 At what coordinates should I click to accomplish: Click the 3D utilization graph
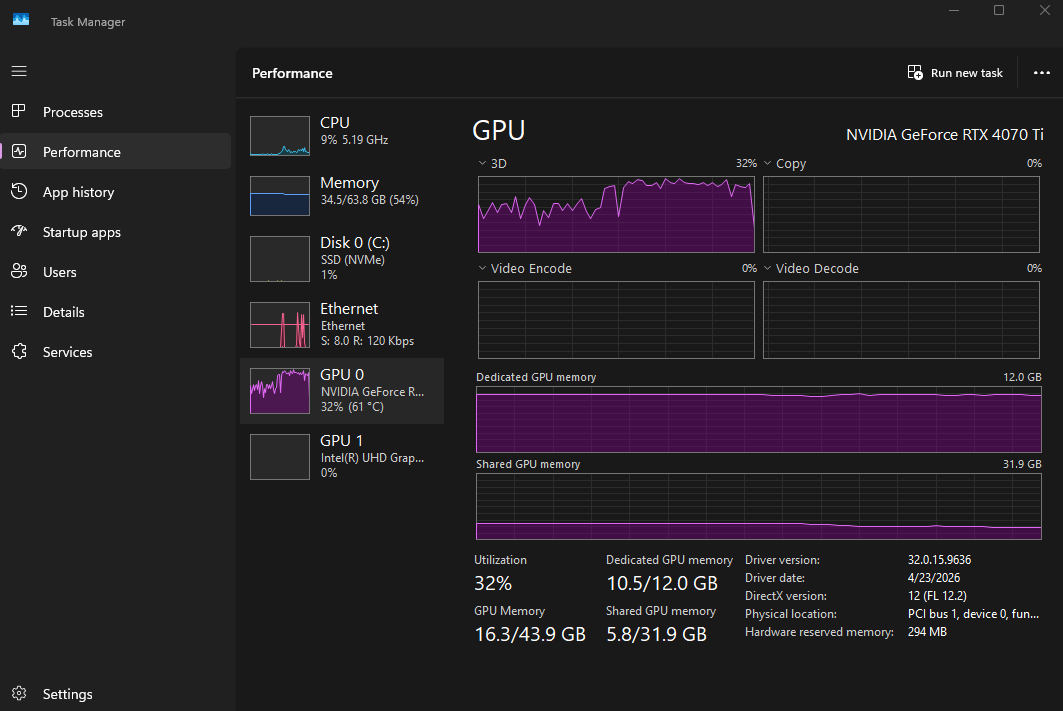click(x=616, y=214)
